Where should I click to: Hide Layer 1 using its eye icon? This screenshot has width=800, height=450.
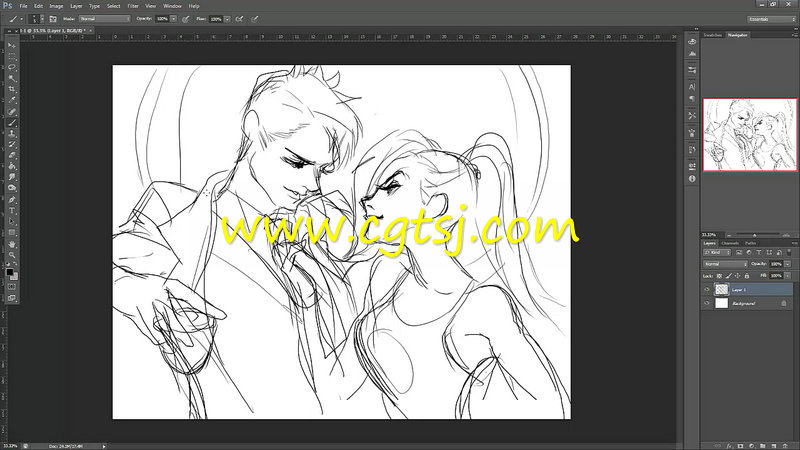pos(707,289)
